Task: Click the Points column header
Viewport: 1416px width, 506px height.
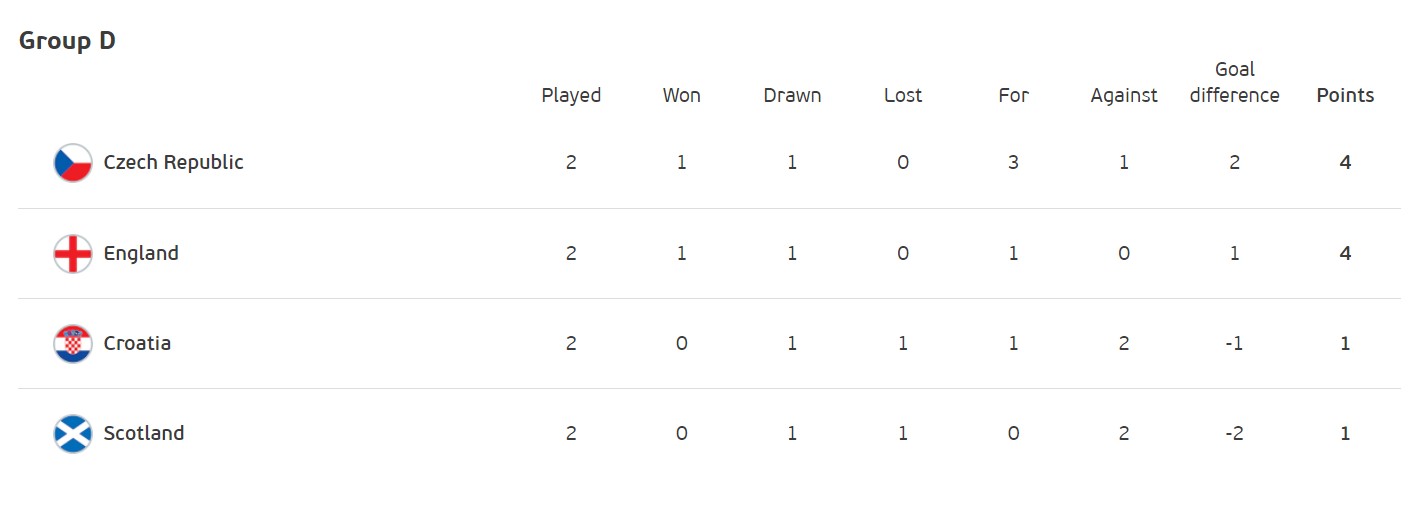Action: coord(1345,96)
